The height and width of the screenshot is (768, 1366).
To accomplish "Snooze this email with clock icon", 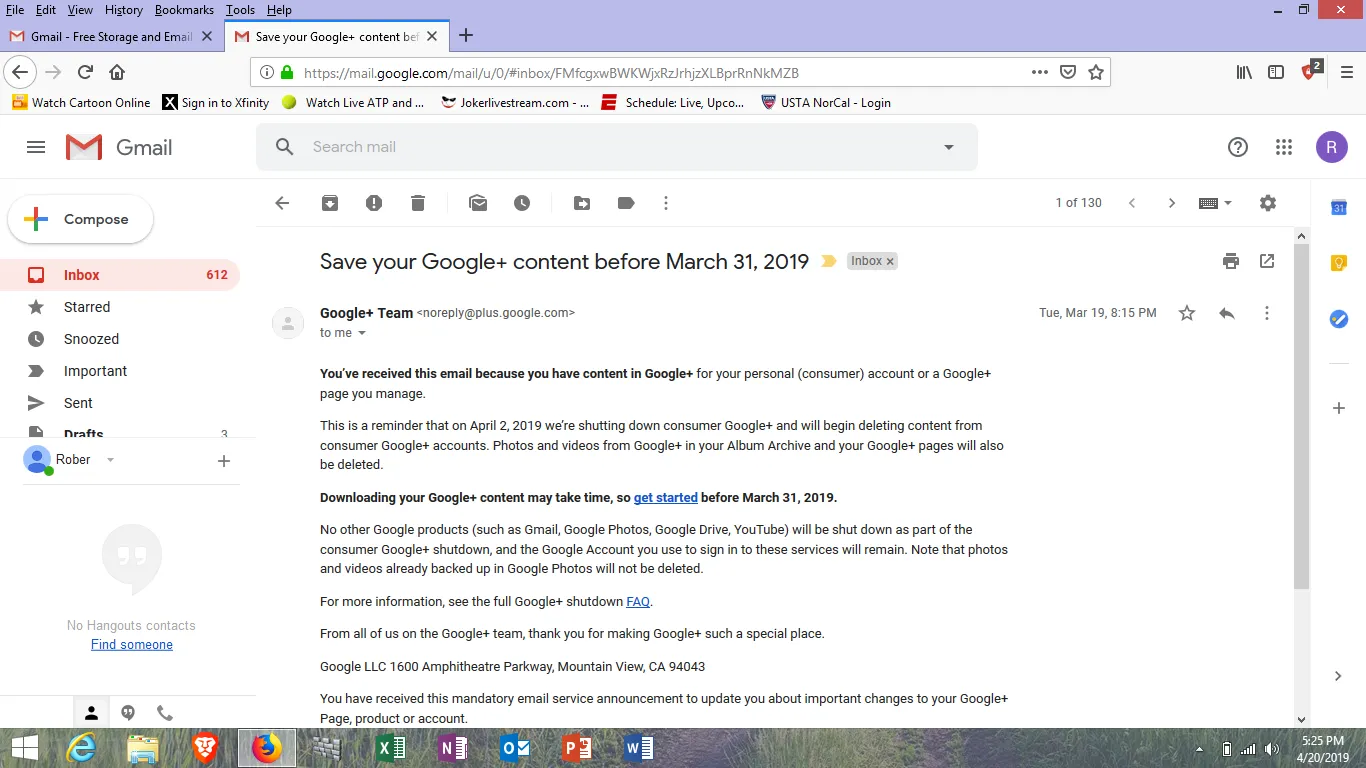I will click(522, 203).
